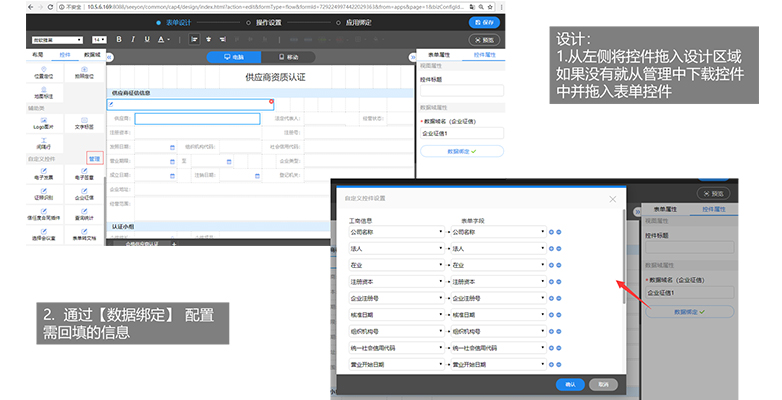Image resolution: width=782 pixels, height=400 pixels.
Task: Toggle italic formatting in the toolbar
Action: tap(133, 39)
